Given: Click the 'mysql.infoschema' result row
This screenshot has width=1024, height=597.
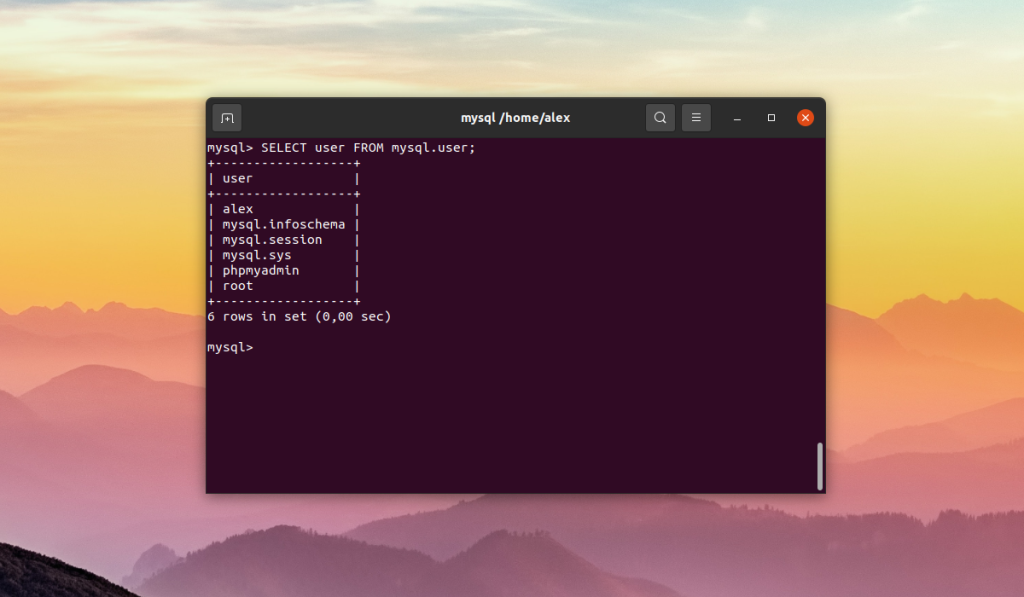Looking at the screenshot, I should click(283, 225).
